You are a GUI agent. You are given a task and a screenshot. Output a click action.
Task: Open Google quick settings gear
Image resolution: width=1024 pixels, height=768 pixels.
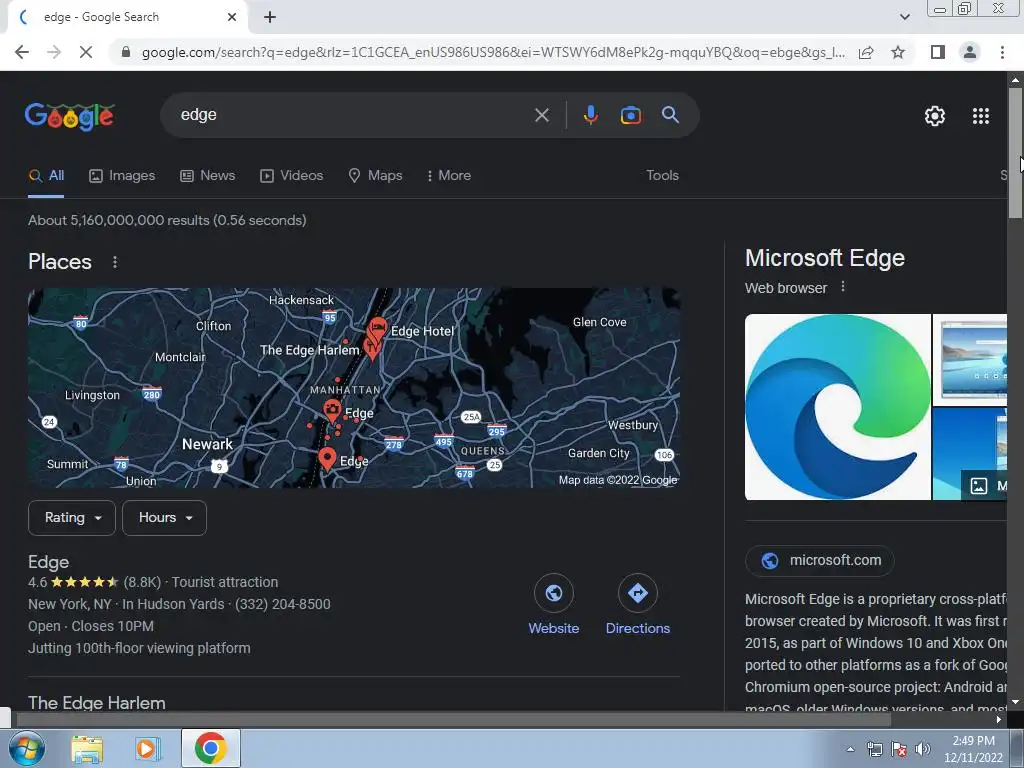935,116
